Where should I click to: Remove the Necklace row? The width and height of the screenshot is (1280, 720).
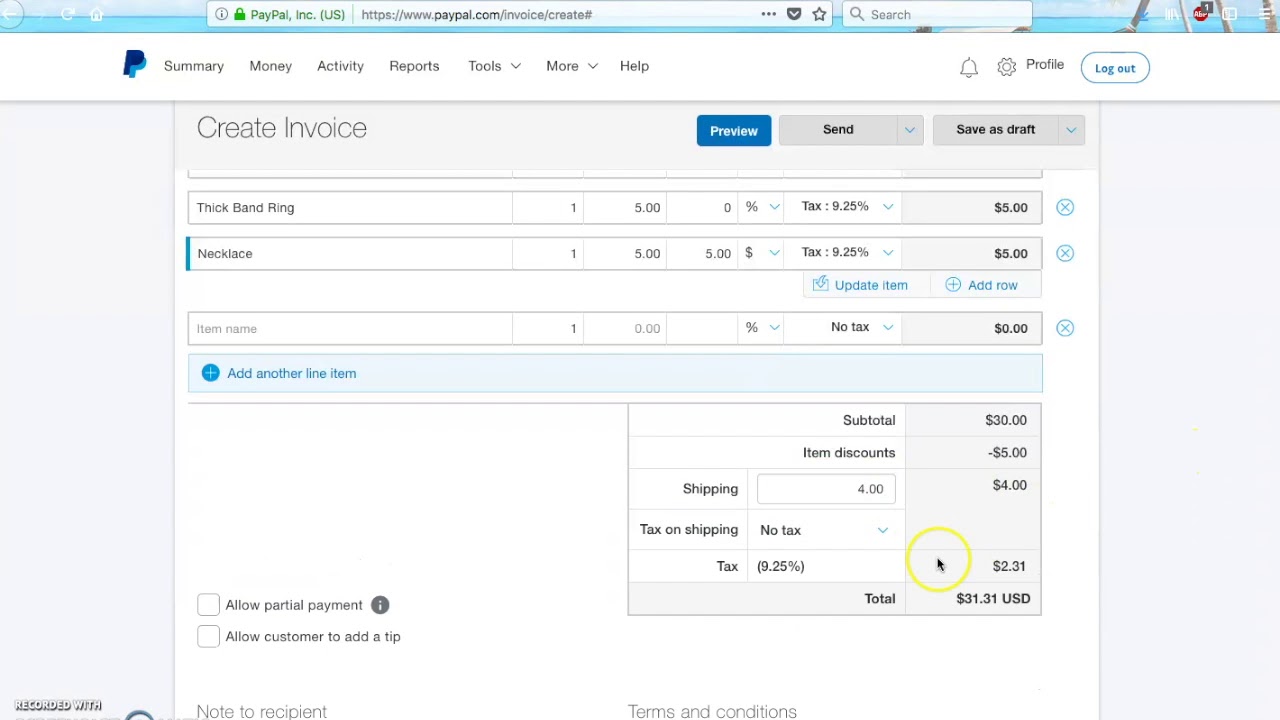[1065, 253]
